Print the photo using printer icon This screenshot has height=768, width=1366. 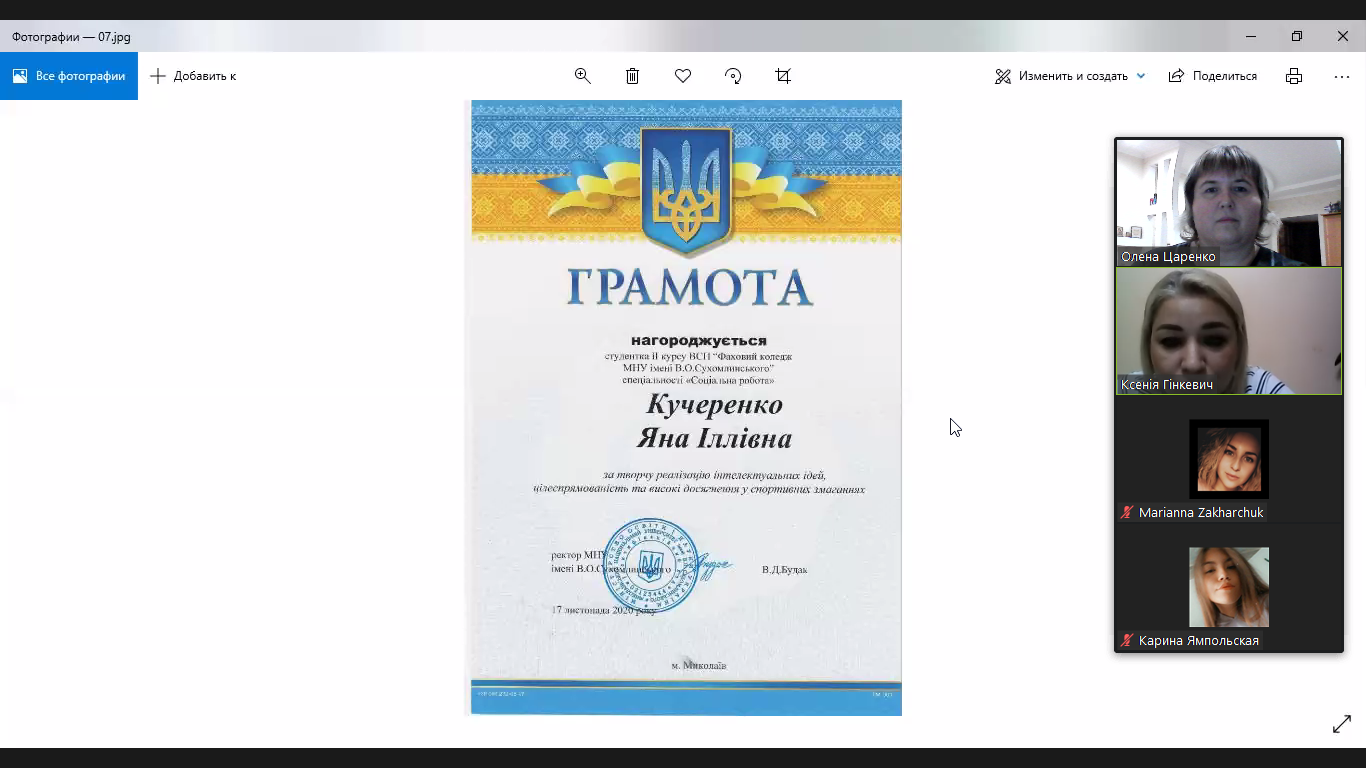tap(1294, 76)
